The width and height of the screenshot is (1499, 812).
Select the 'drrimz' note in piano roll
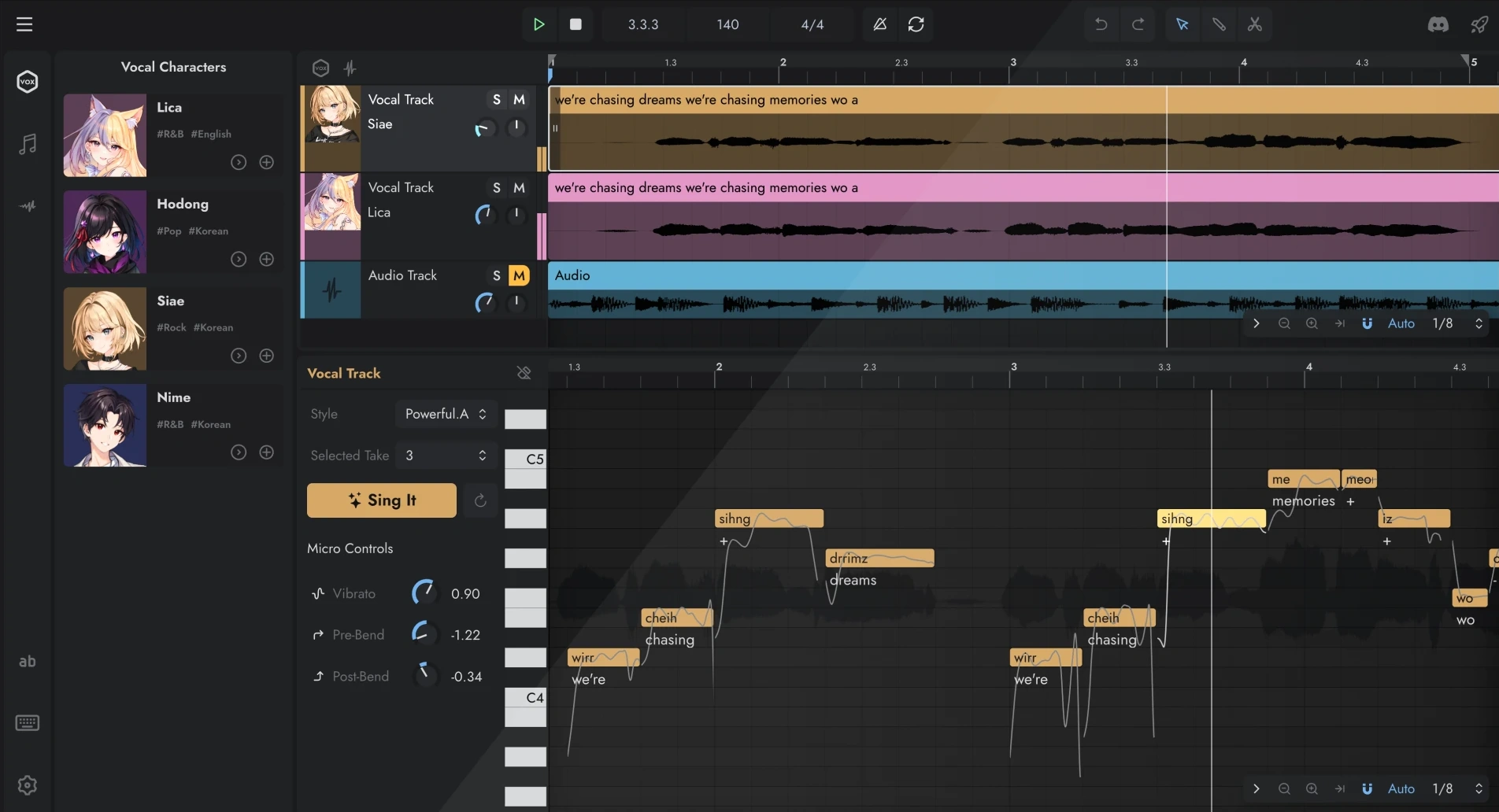pyautogui.click(x=879, y=558)
